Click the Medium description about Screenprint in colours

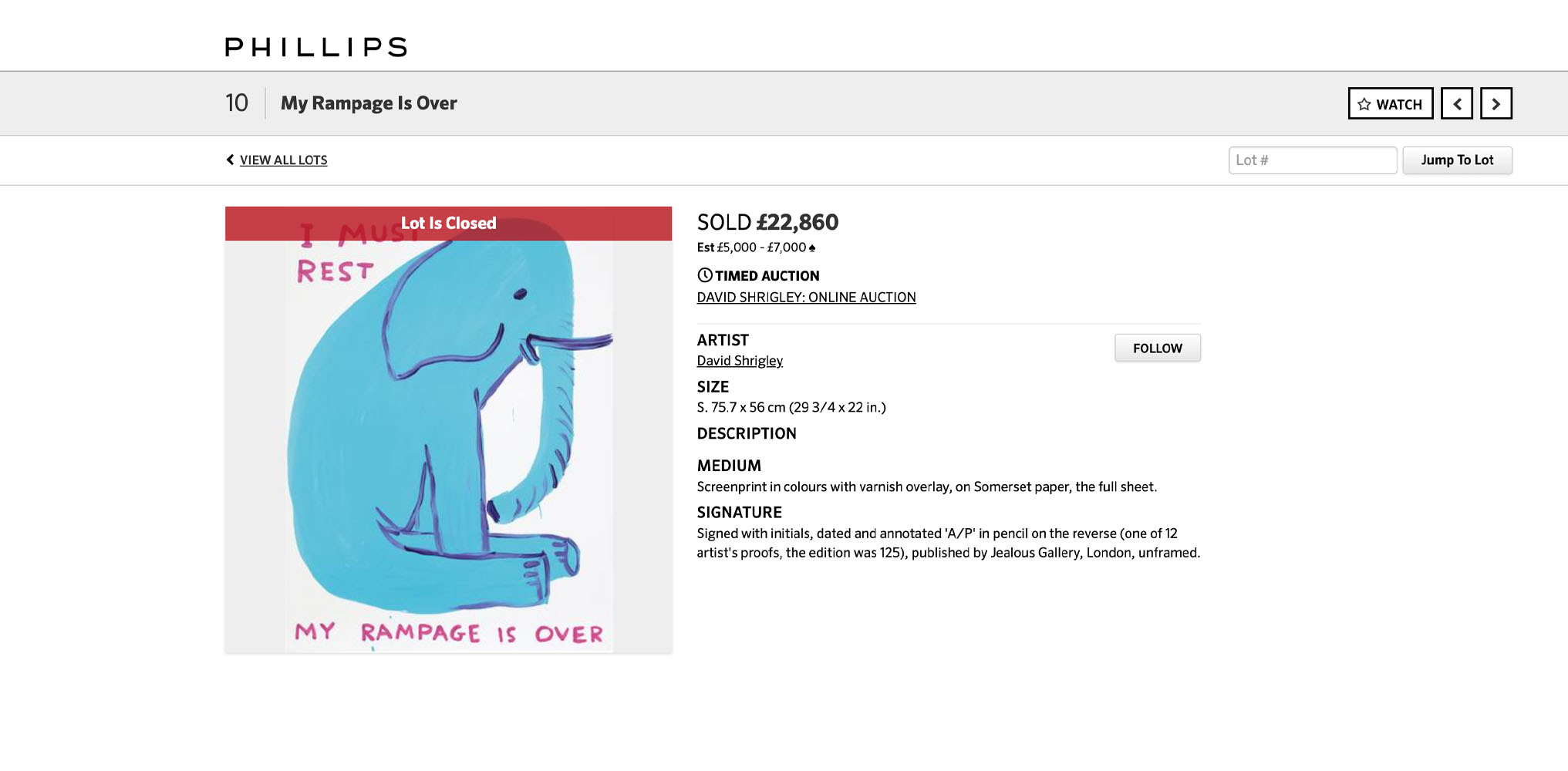927,487
